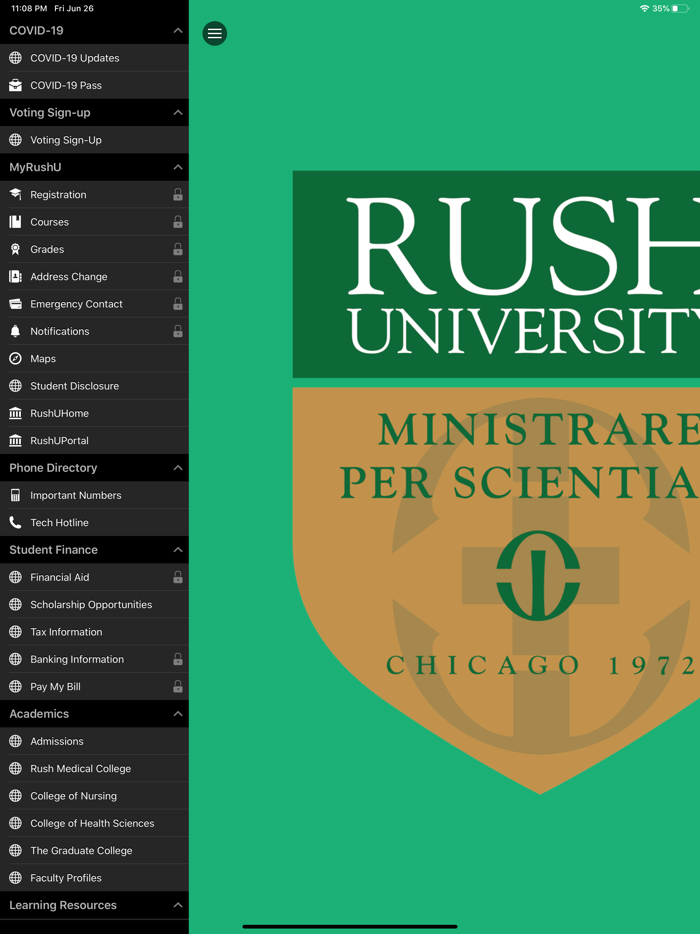Tap the clock showing 11:08 PM
Viewport: 700px width, 934px height.
(x=29, y=8)
